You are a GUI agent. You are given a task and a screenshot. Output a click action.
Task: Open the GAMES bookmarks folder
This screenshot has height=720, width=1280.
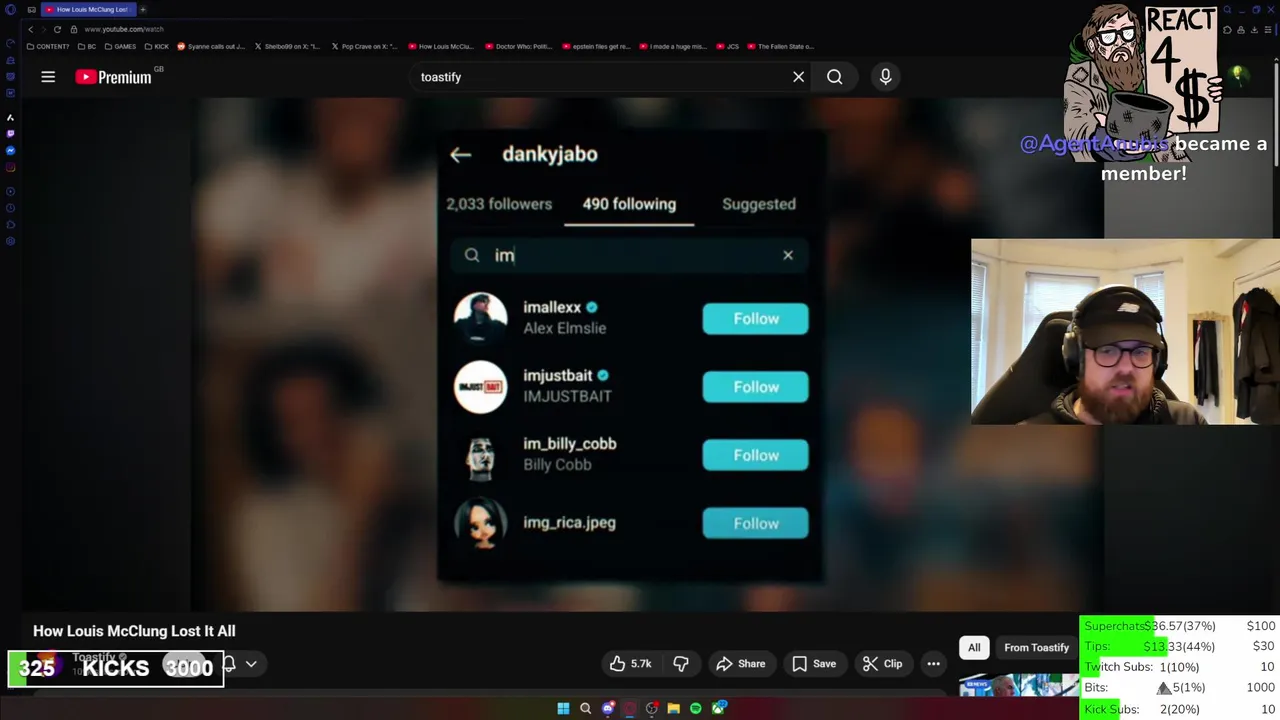point(120,46)
